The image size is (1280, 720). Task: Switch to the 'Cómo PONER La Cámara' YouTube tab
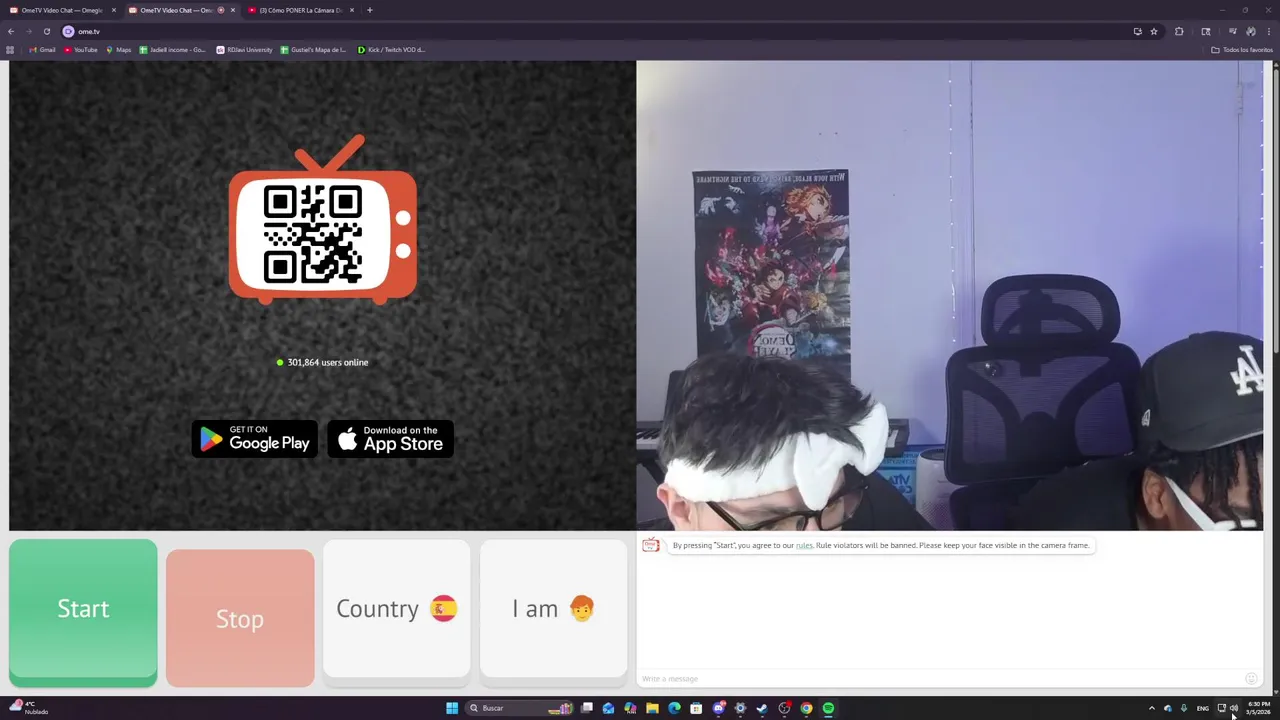[300, 10]
